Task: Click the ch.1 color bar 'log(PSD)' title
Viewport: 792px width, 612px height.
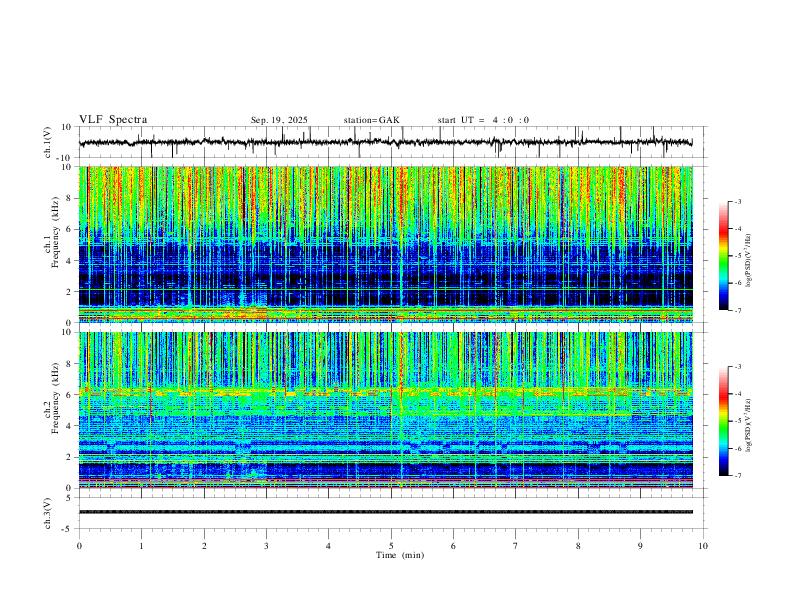Action: click(x=749, y=260)
